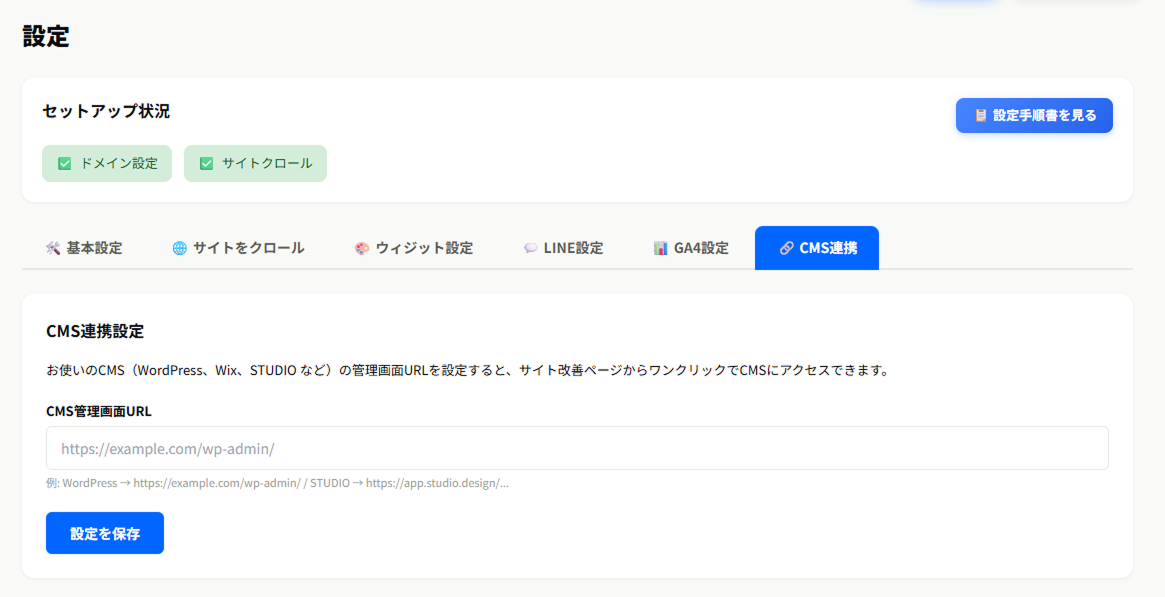Click the CMS連携設定 heading

(95, 331)
